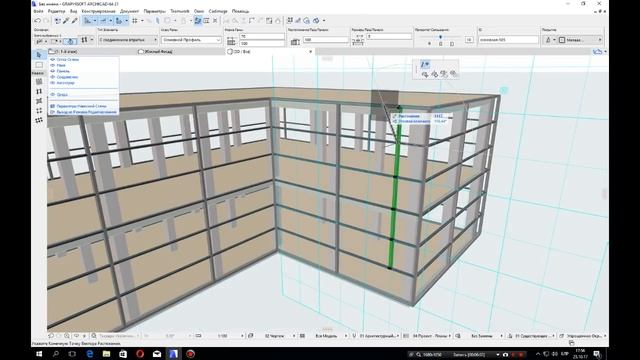This screenshot has height=360, width=640.
Task: Open the Документ menu
Action: [x=129, y=11]
